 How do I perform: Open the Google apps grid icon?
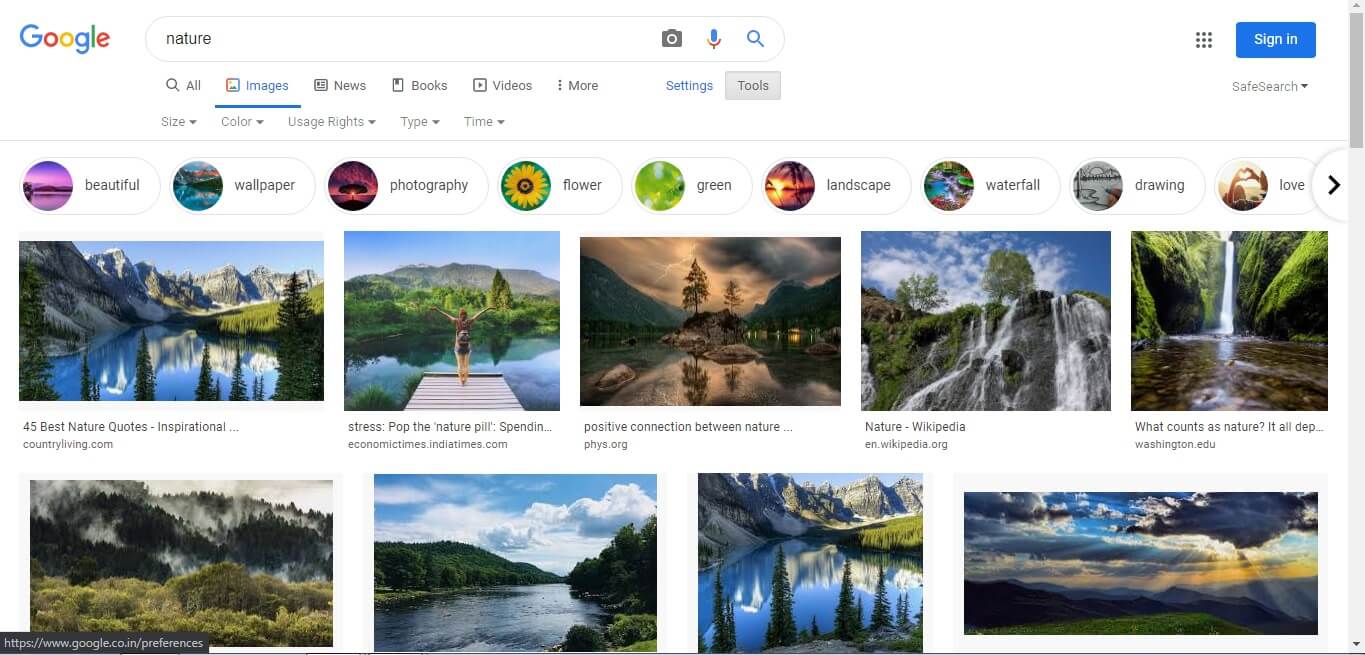1203,39
